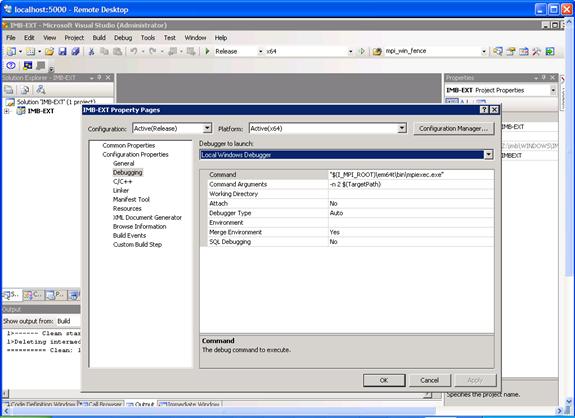Click the Redo arrow icon
The width and height of the screenshot is (575, 418).
(x=153, y=52)
